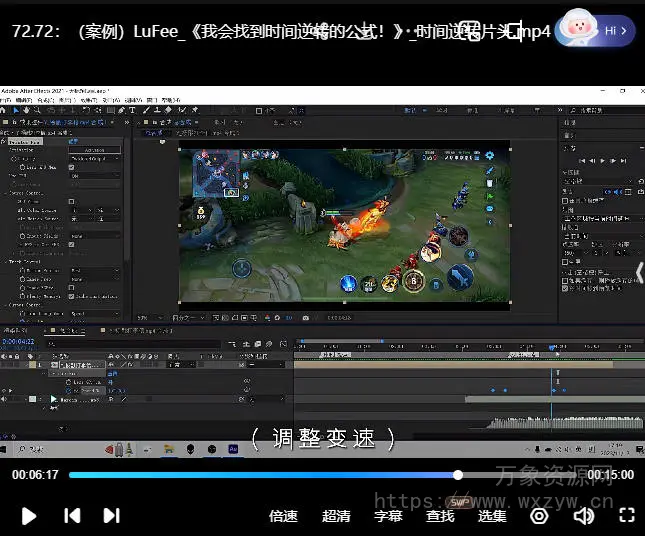645x536 pixels.
Task: Click the After Effects icon in the taskbar
Action: coord(233,450)
